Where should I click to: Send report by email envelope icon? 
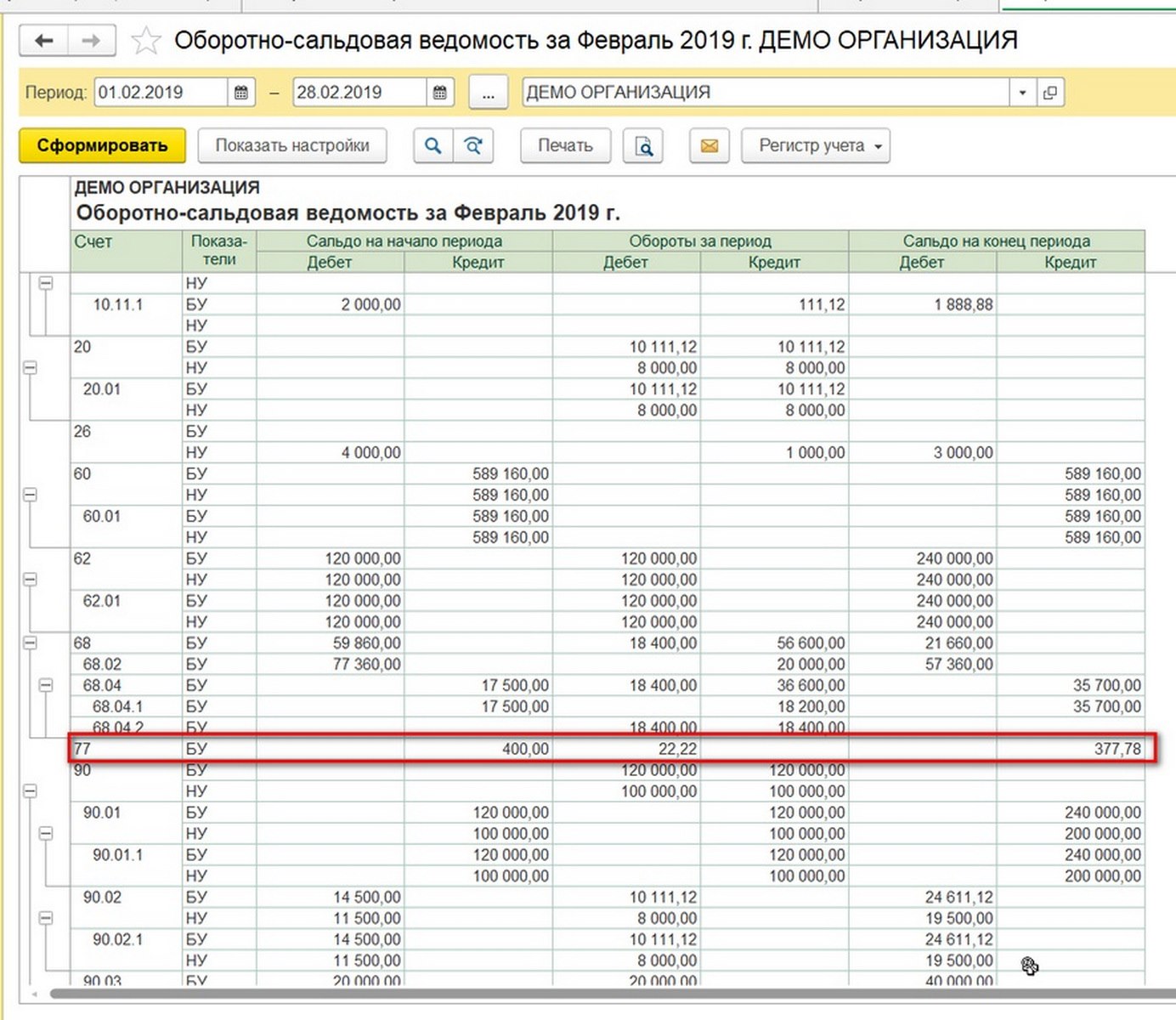(709, 146)
